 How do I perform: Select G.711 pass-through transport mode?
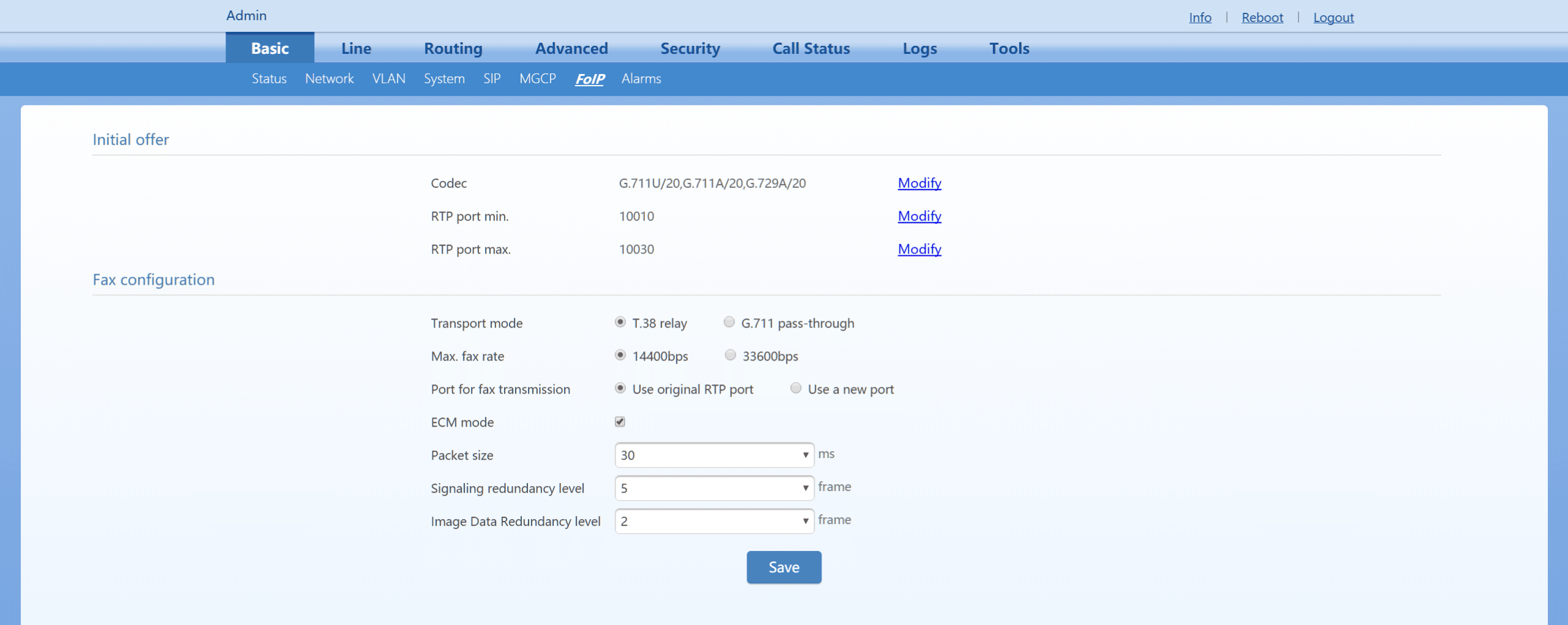click(729, 322)
